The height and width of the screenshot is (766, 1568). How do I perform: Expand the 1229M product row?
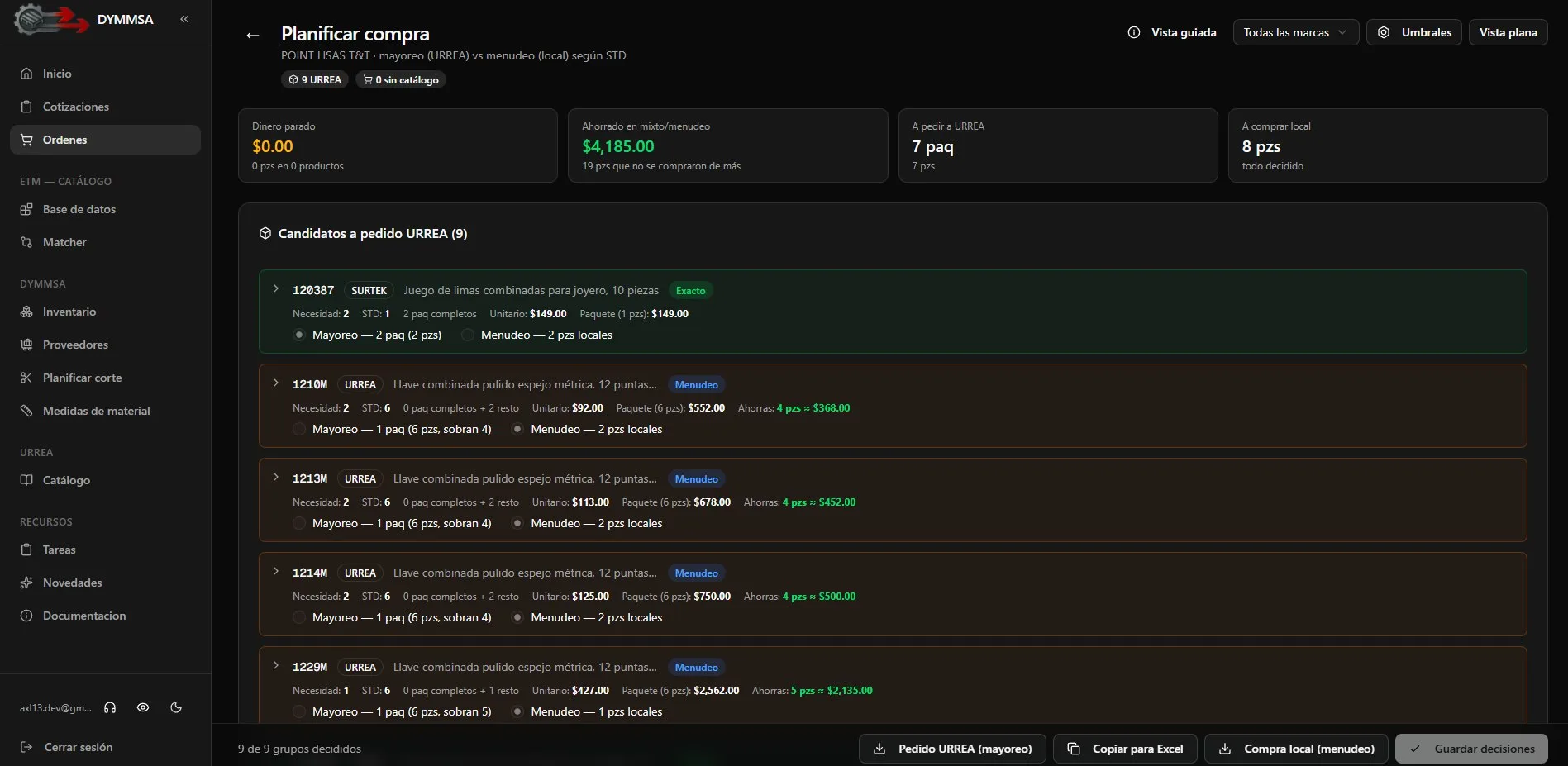click(276, 665)
